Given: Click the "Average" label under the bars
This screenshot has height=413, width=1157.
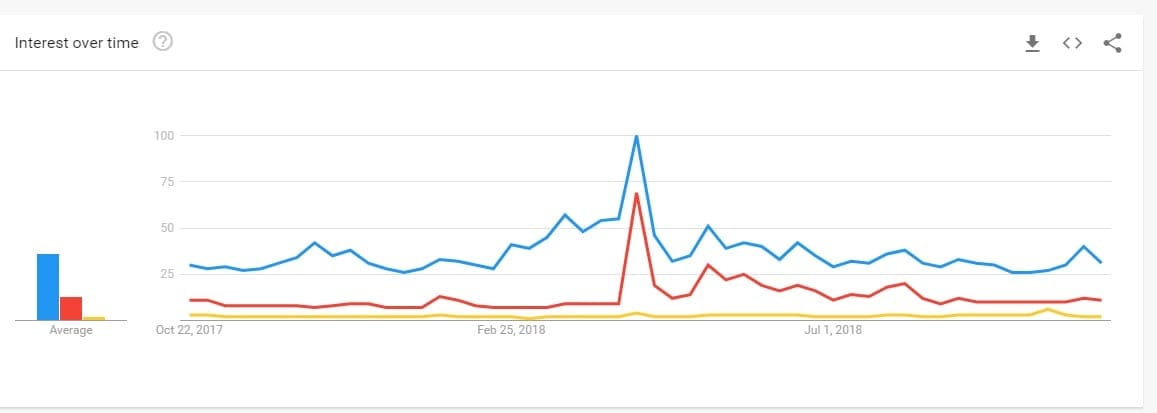Looking at the screenshot, I should coord(70,330).
